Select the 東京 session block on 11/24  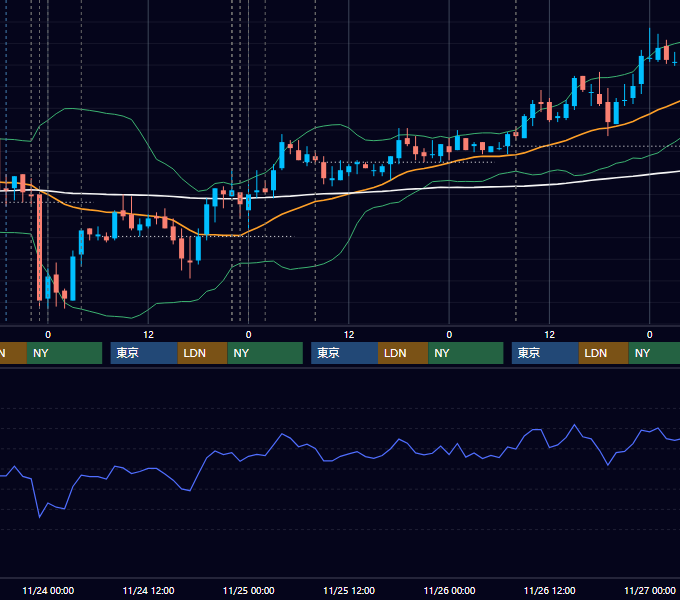click(144, 353)
